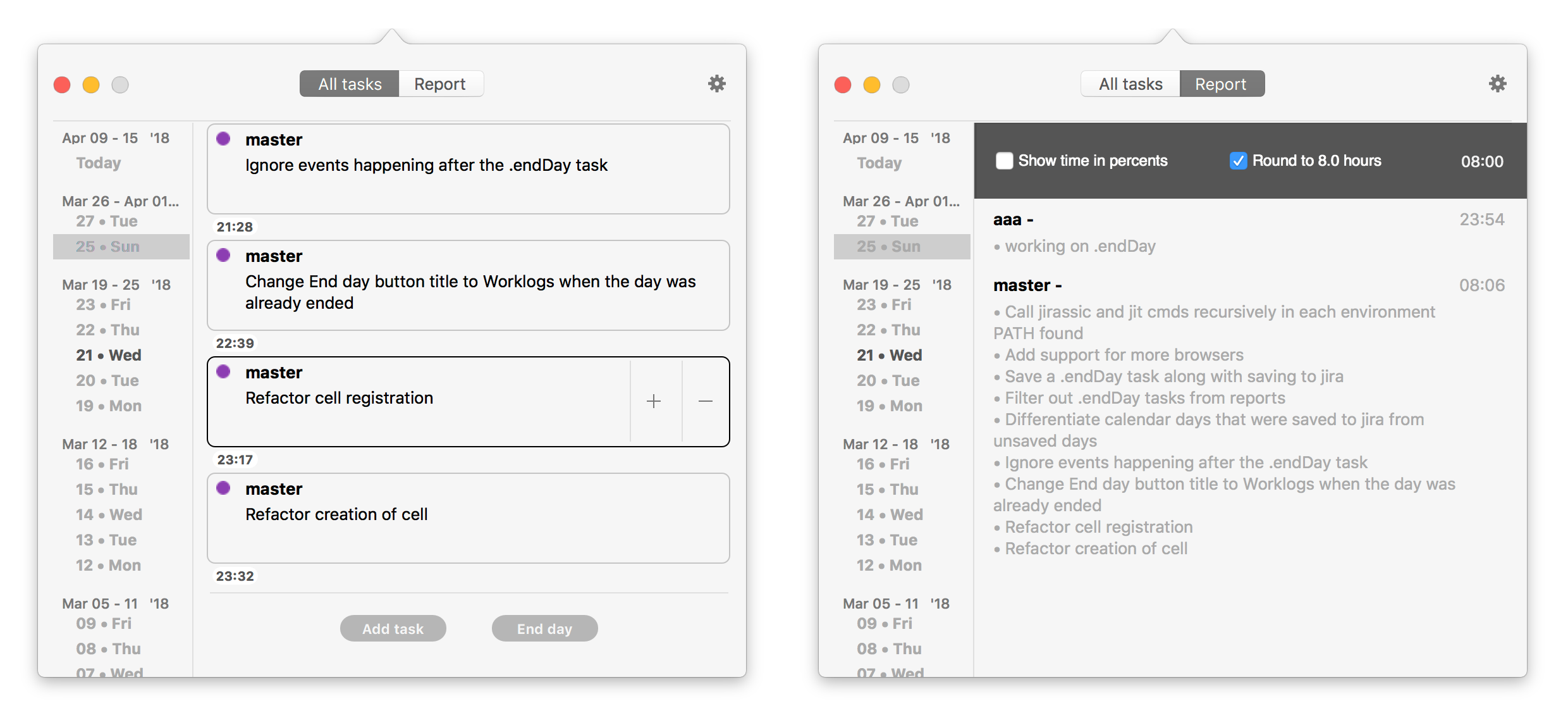This screenshot has height=720, width=1568.
Task: Click Mar 12 - 18 week header in left sidebar
Action: click(x=115, y=444)
